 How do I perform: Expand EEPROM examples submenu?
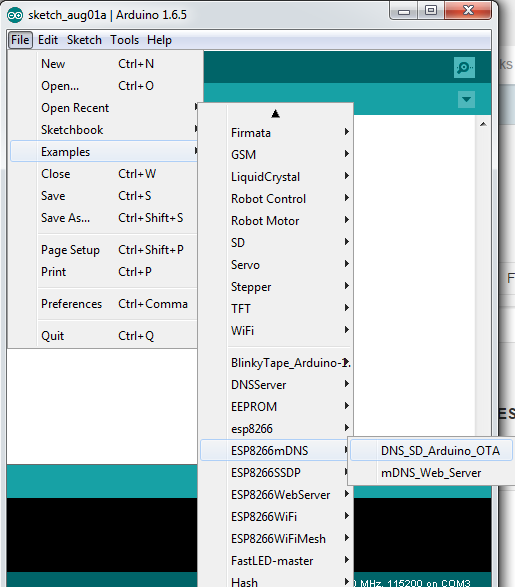[276, 407]
